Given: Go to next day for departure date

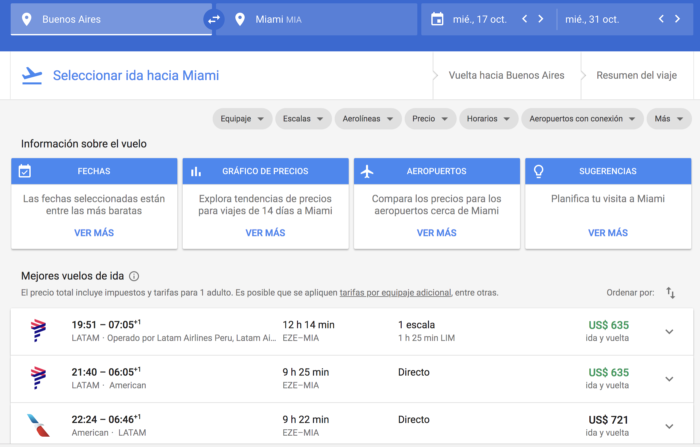Looking at the screenshot, I should pos(540,19).
